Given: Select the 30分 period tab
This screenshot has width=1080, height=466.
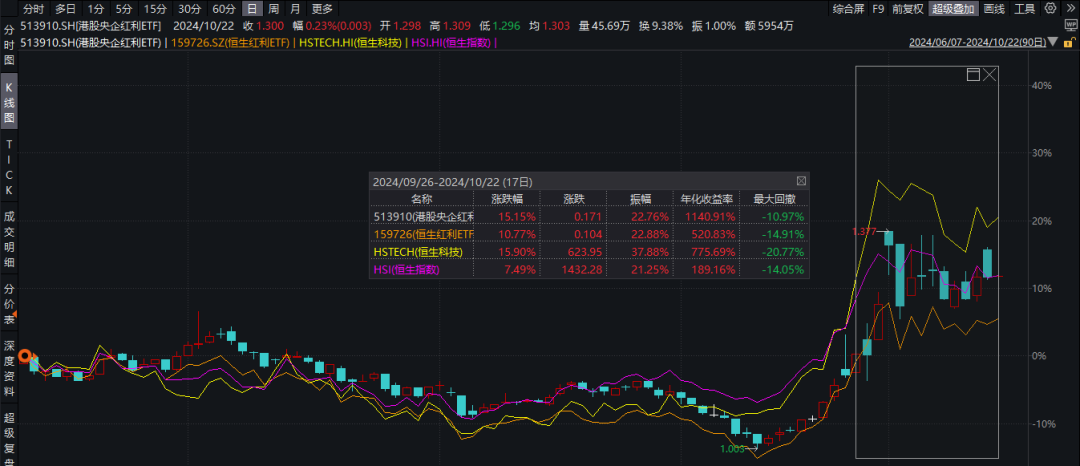Looking at the screenshot, I should (x=189, y=9).
